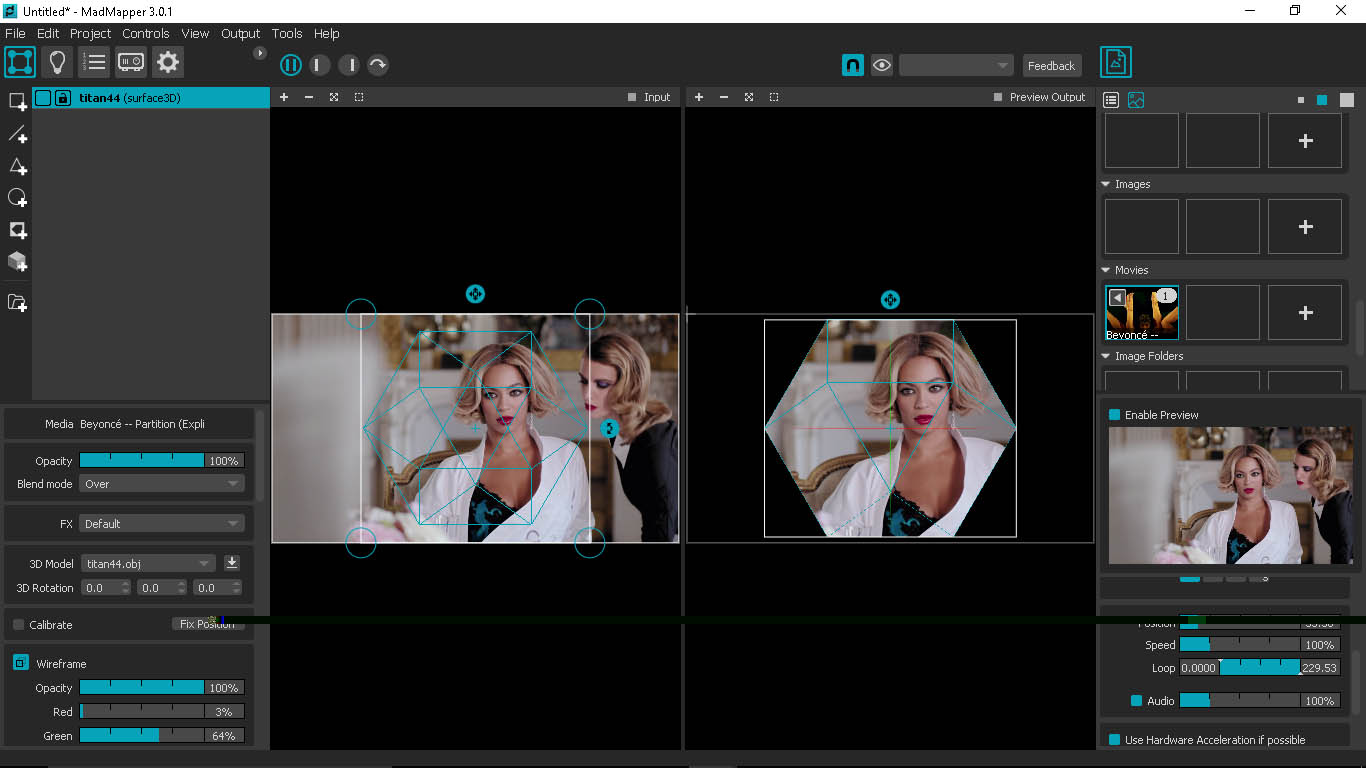The width and height of the screenshot is (1366, 768).
Task: Toggle the Preview Output view checkbox
Action: point(998,97)
